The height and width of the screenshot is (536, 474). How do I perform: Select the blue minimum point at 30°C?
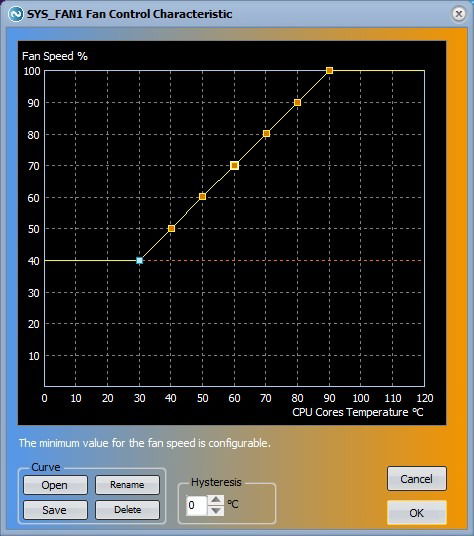(139, 260)
